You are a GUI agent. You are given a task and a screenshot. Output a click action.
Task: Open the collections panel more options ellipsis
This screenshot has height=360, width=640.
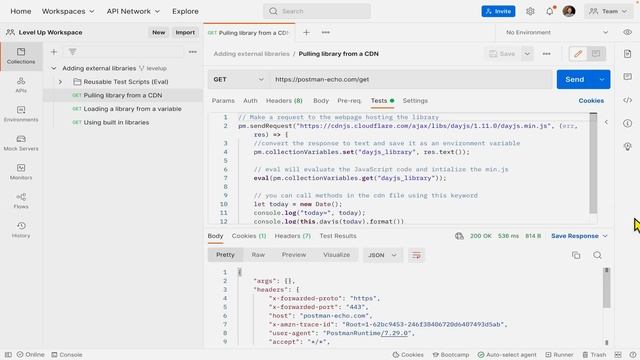click(x=193, y=52)
